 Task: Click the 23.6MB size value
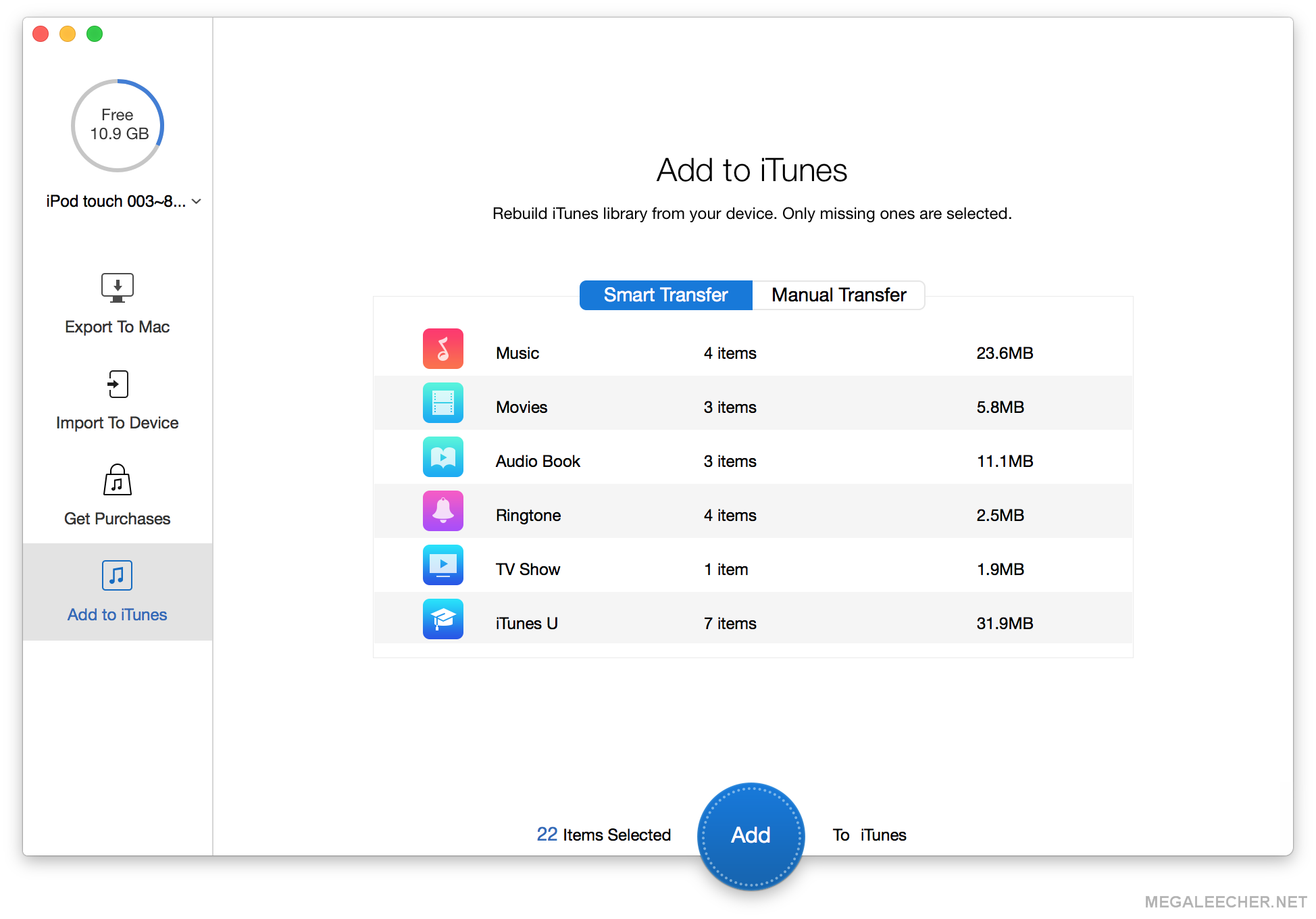1005,353
